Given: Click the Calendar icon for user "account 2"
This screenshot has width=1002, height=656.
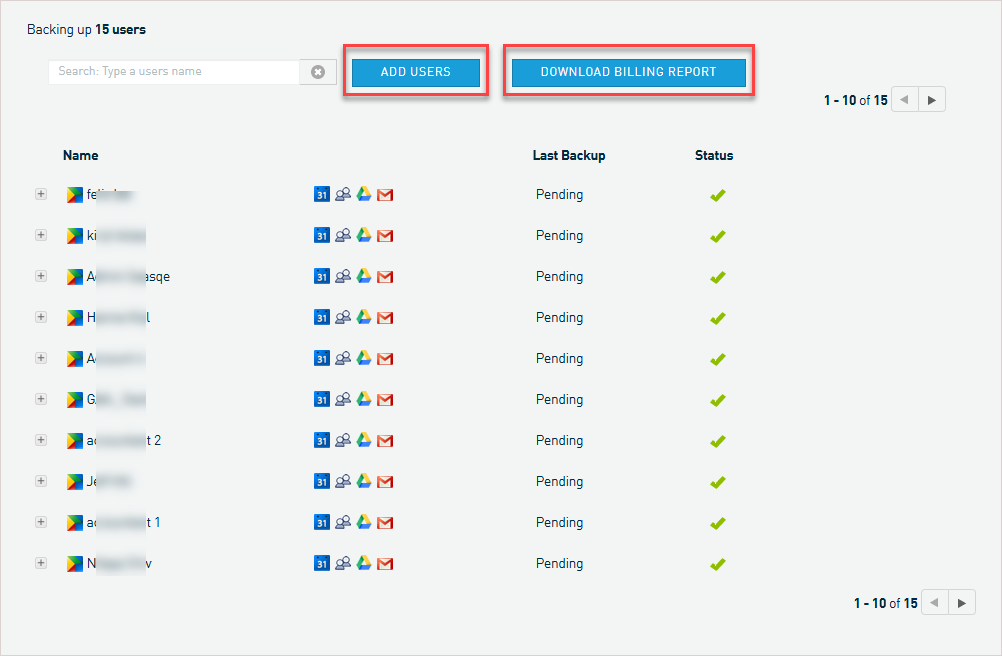Looking at the screenshot, I should pos(322,440).
